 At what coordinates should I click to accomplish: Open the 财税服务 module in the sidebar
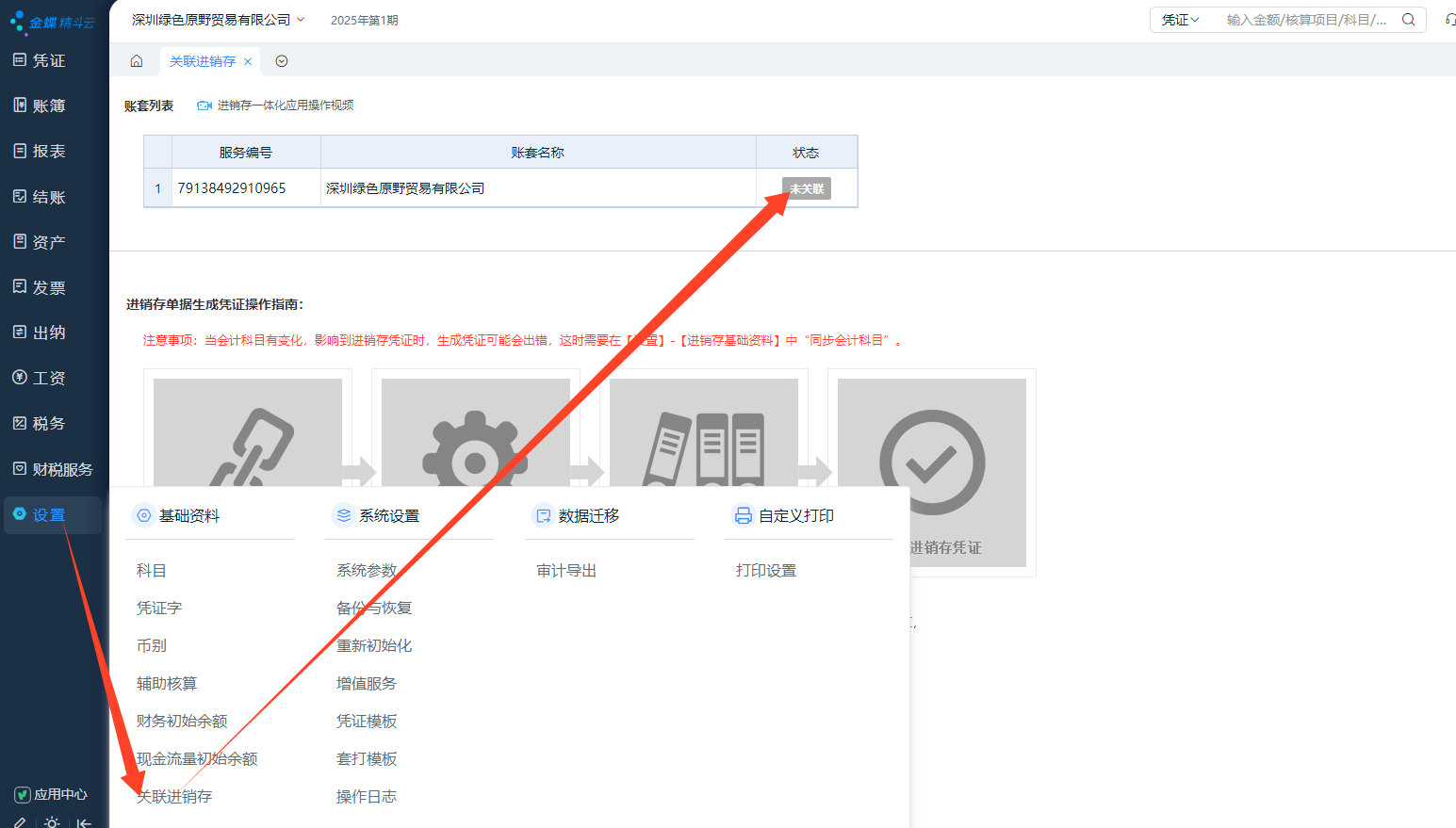coord(51,469)
